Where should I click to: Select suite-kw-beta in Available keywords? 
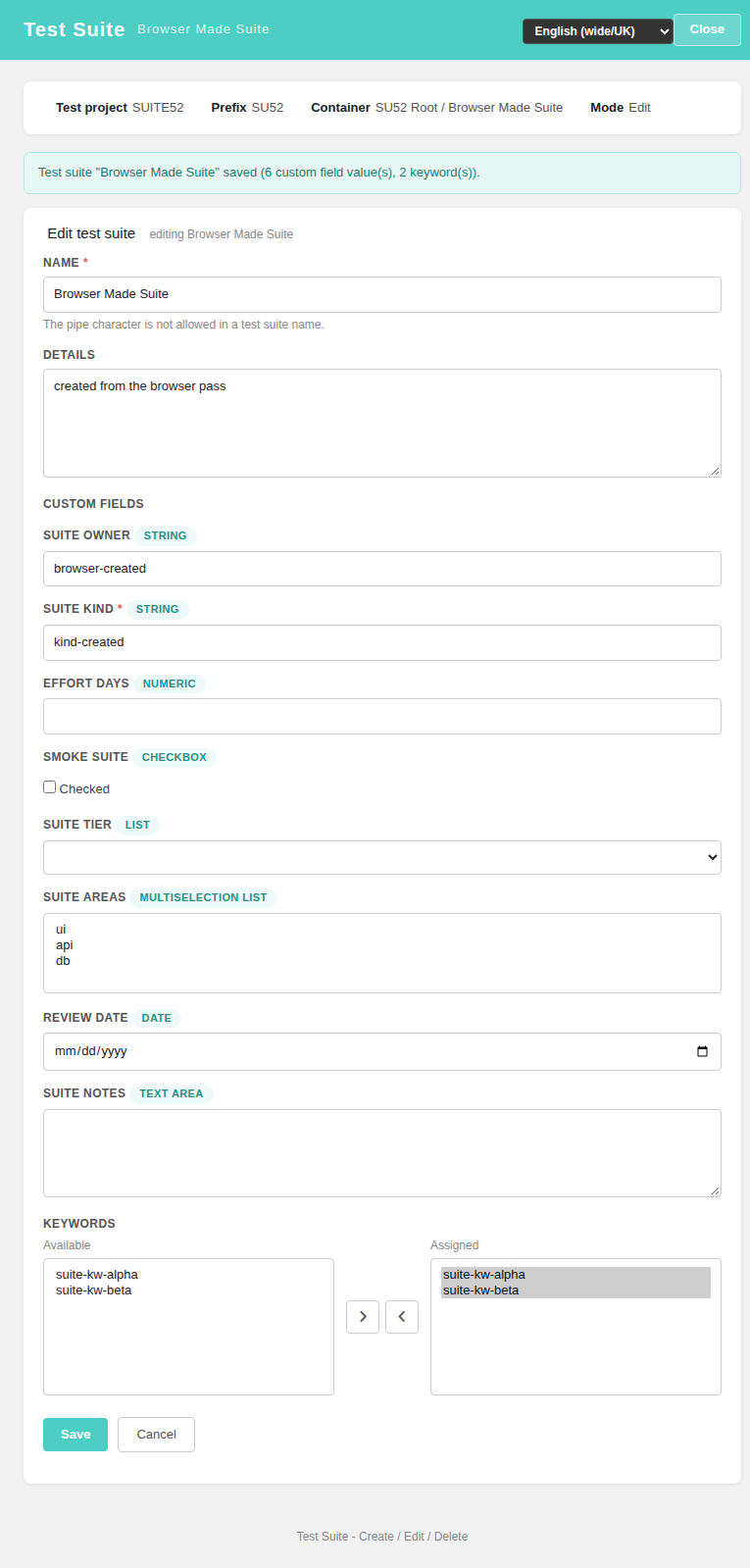(188, 1290)
